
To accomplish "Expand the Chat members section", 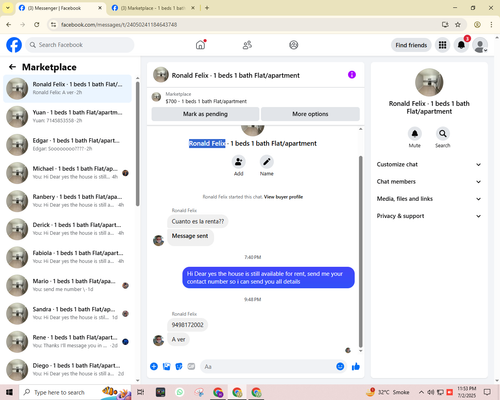I will click(429, 182).
